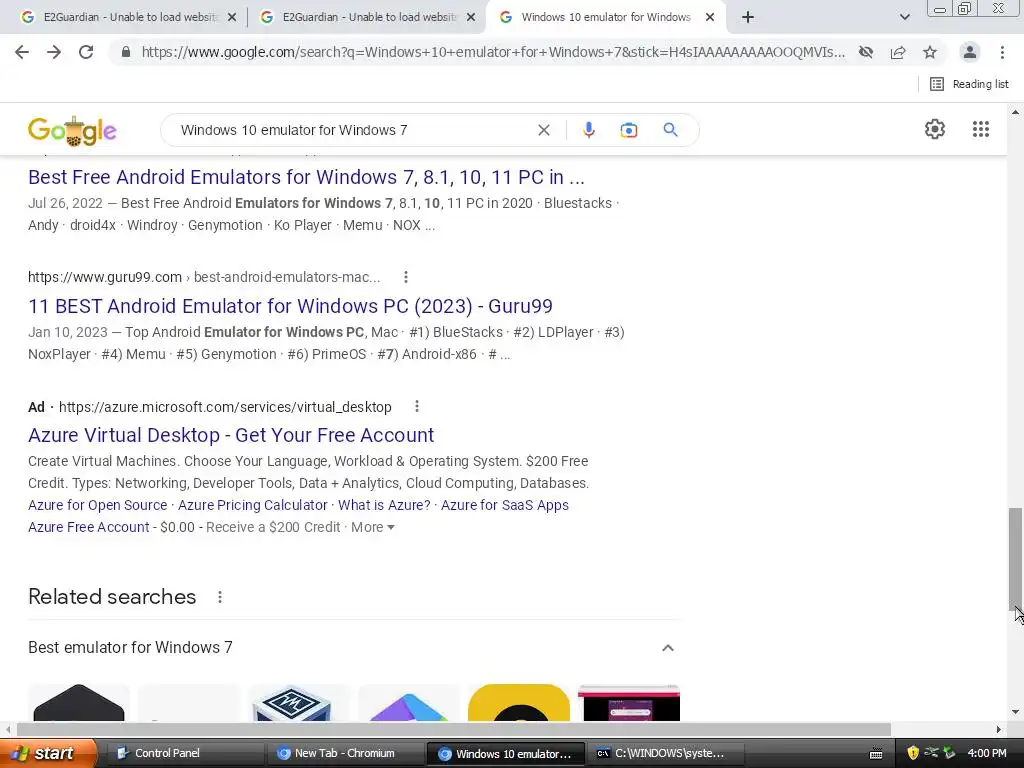Click the security shield tray icon

(913, 753)
